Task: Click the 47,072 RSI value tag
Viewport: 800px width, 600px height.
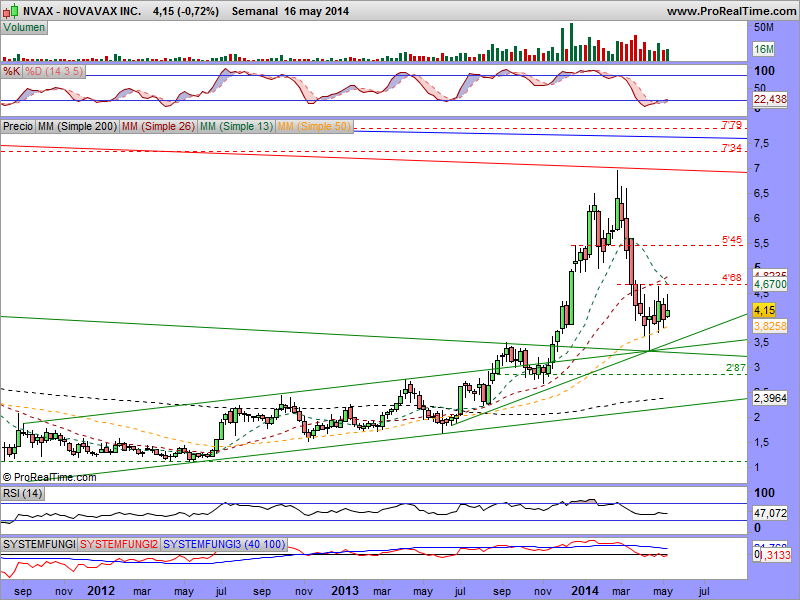Action: 770,513
